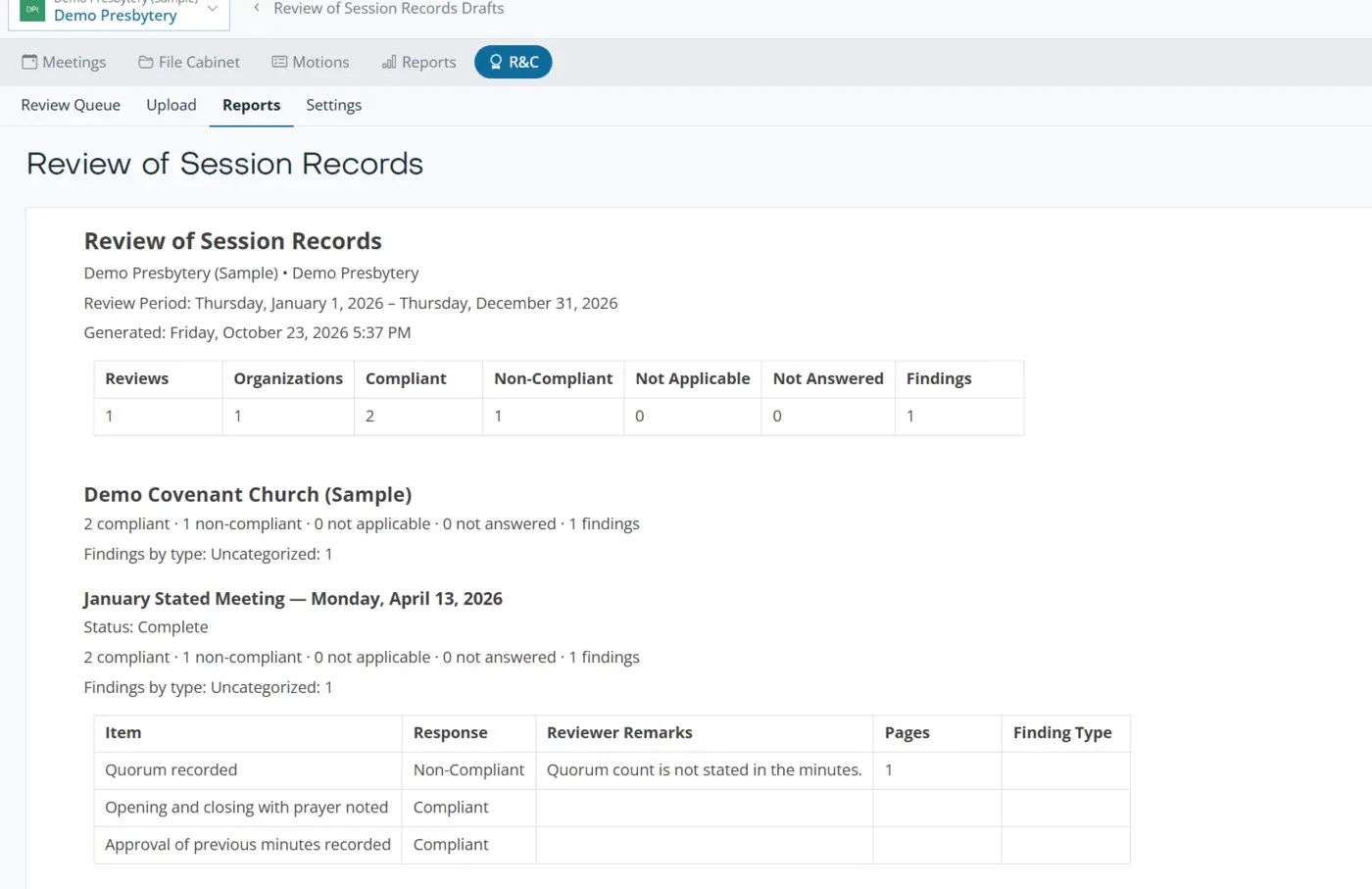Click the 'Reviewer Remarks' column header

(705, 733)
